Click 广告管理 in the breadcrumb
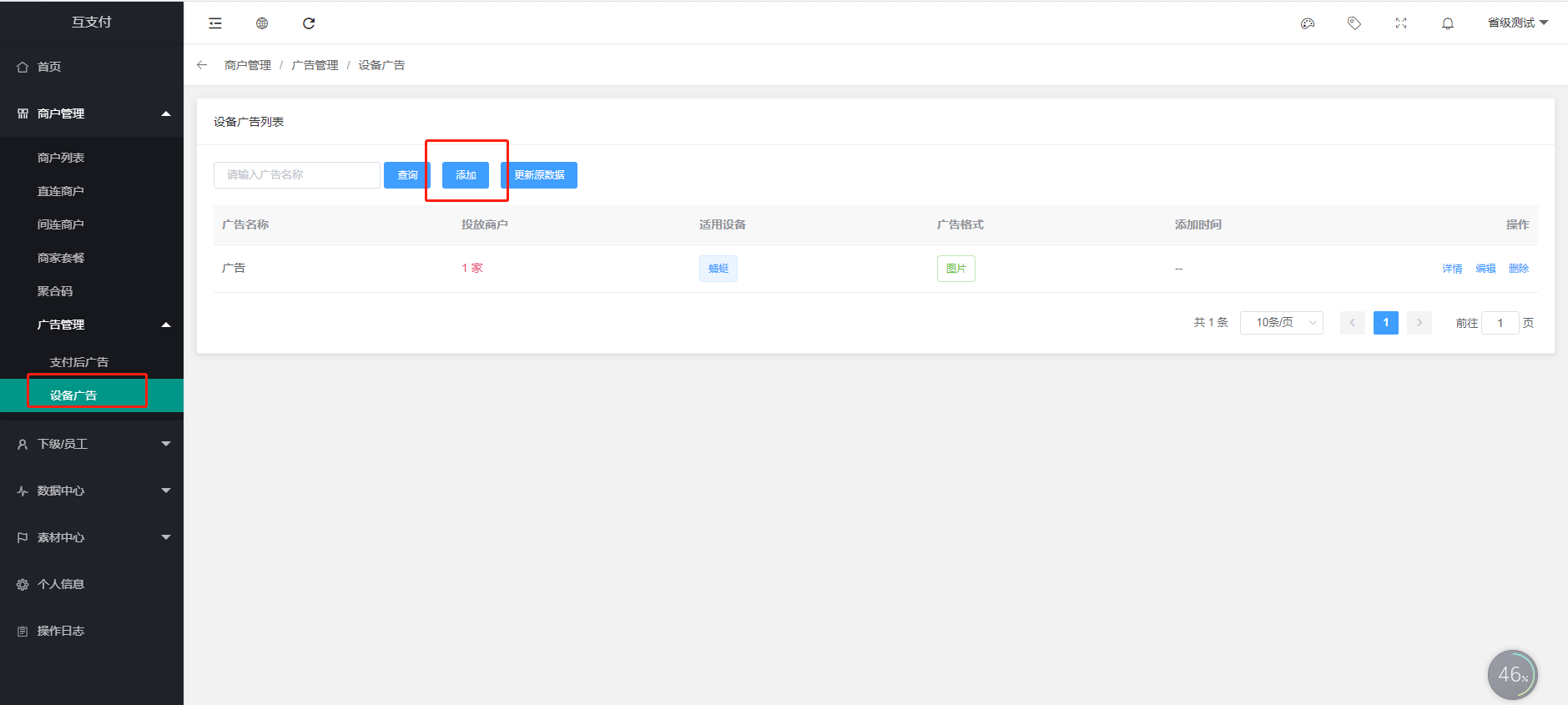The image size is (1568, 705). (315, 65)
